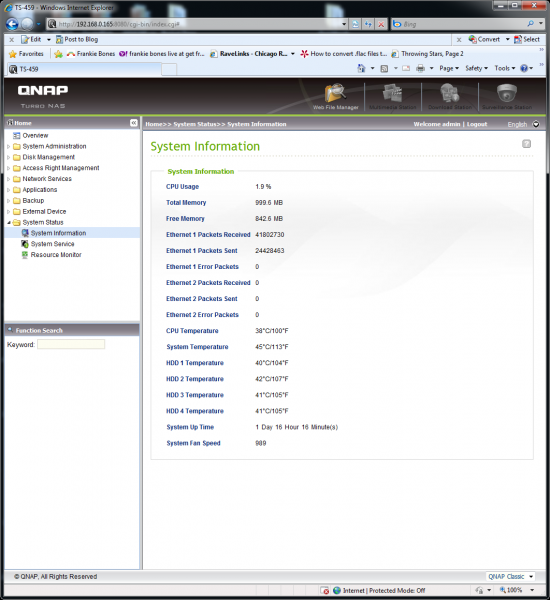Click Post to Blog toolbar button
Screen dimensions: 550x600
(77, 39)
